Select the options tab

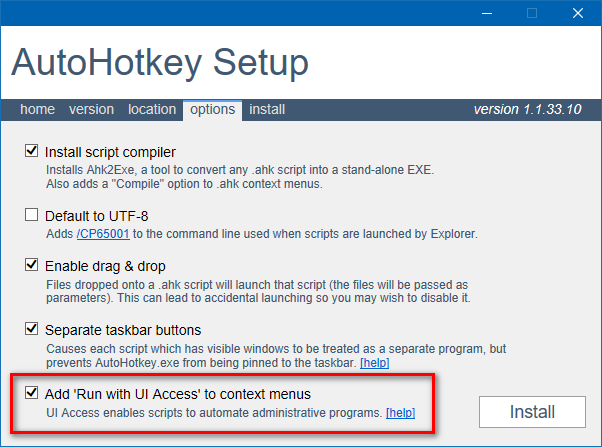(212, 109)
